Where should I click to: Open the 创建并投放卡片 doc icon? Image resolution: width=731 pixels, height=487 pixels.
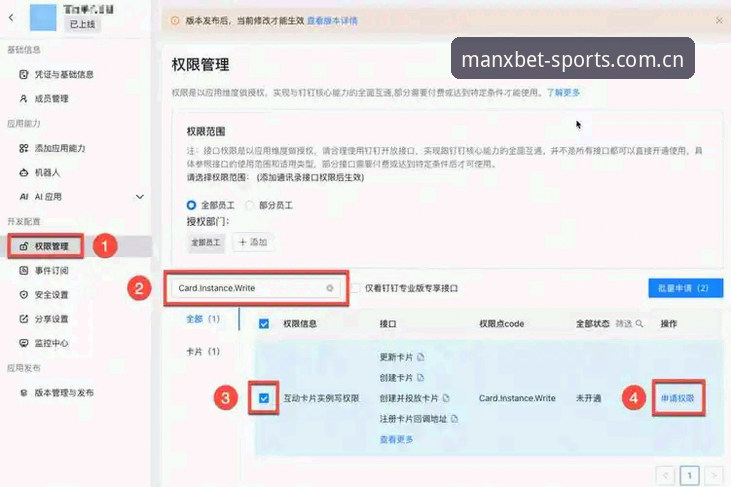click(446, 398)
